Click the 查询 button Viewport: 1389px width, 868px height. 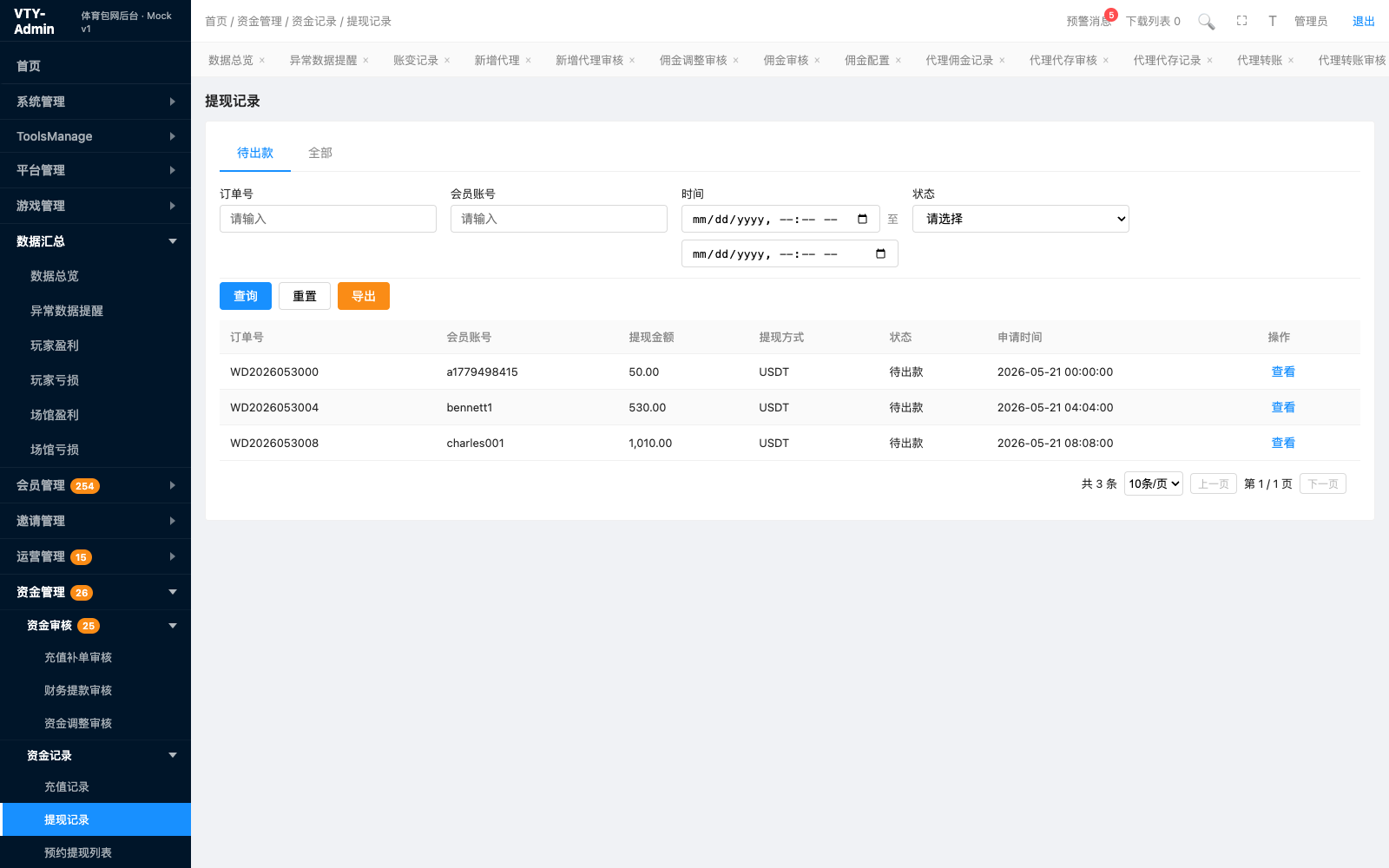click(246, 296)
